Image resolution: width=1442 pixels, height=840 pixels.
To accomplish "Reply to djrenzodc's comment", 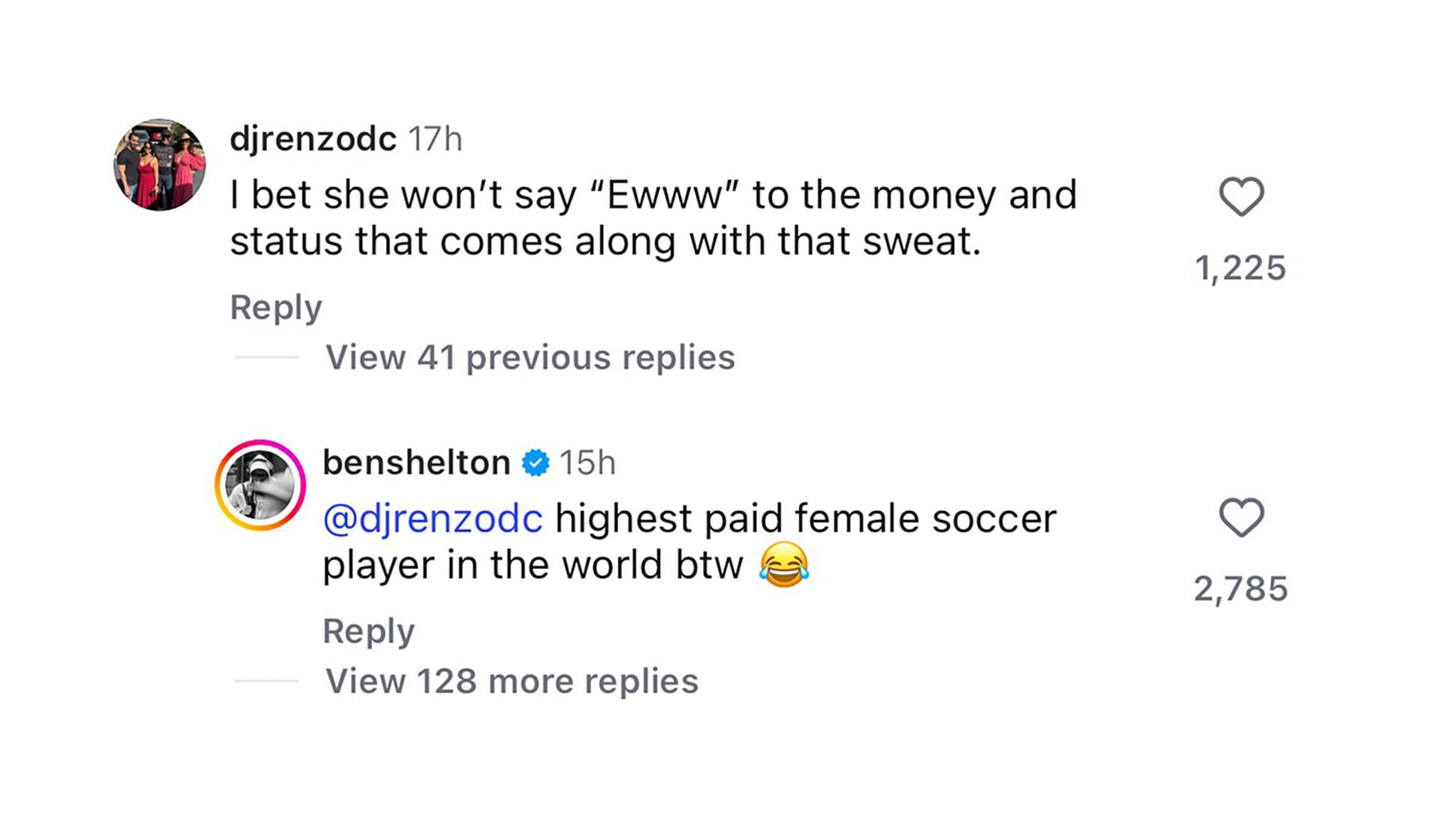I will [276, 306].
